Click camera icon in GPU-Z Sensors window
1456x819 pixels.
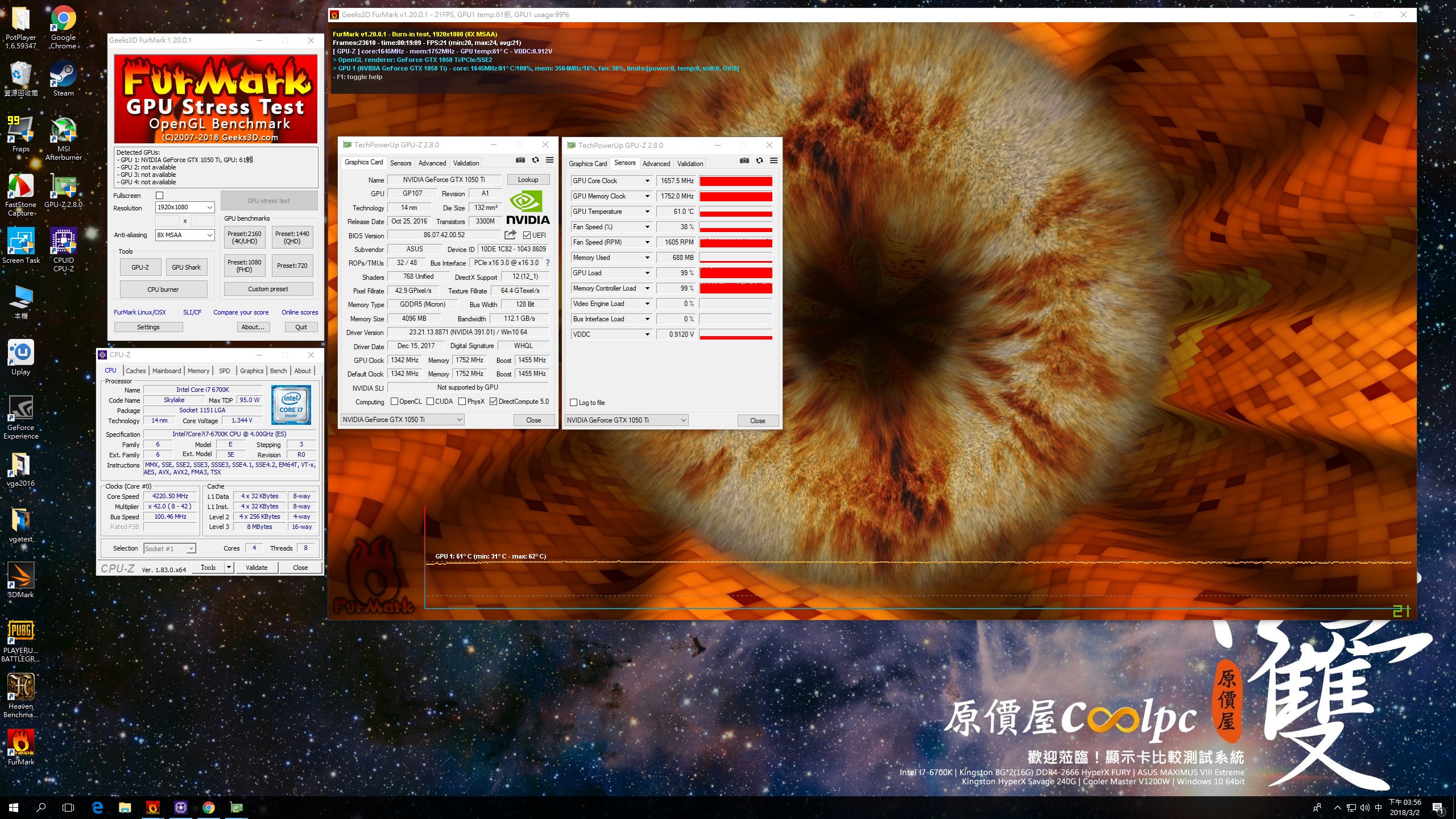coord(744,161)
